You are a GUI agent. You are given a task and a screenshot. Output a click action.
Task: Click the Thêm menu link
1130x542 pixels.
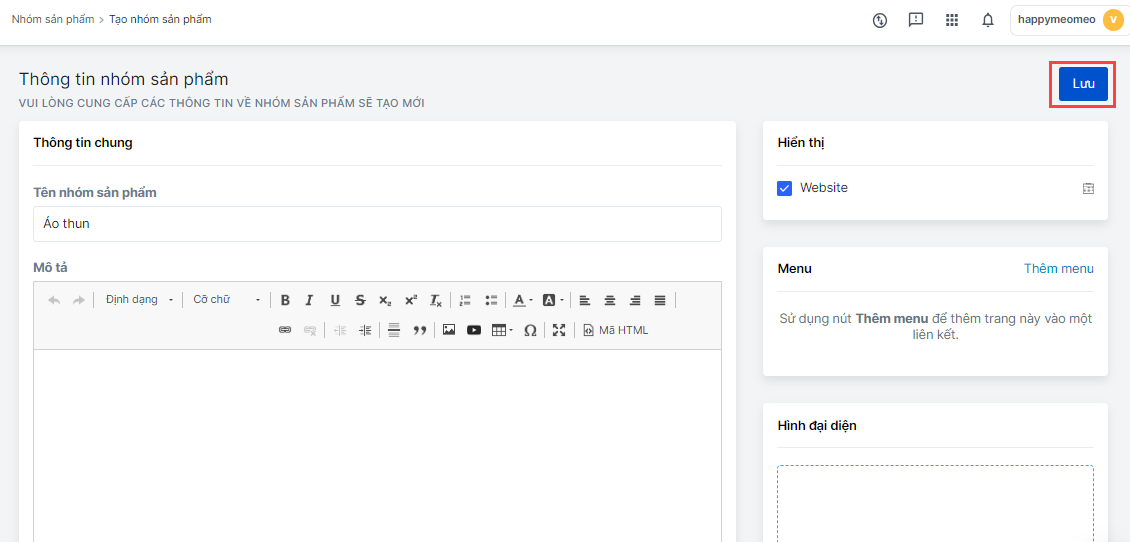1058,268
